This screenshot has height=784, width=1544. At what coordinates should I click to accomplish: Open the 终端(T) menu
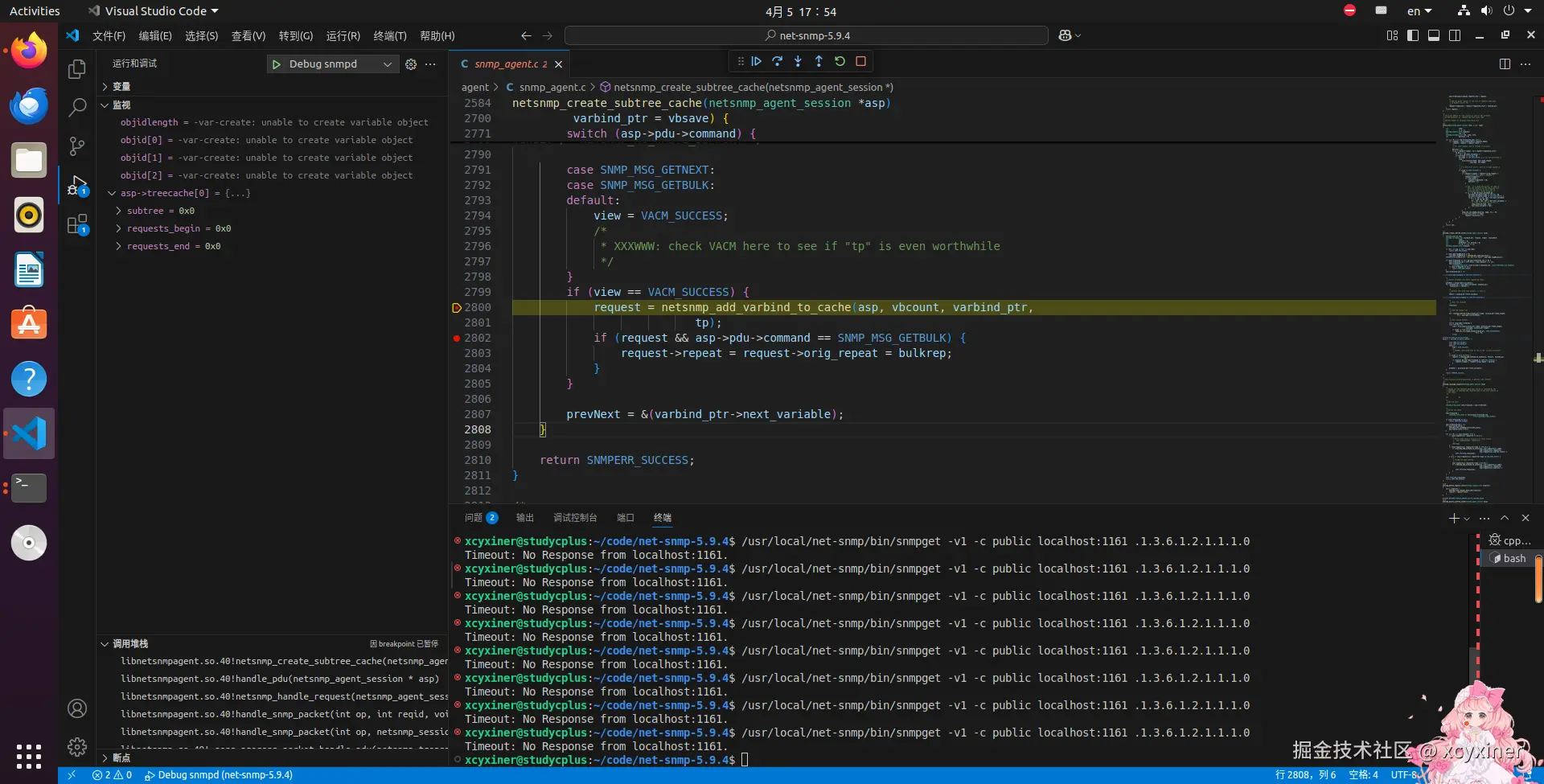click(389, 36)
